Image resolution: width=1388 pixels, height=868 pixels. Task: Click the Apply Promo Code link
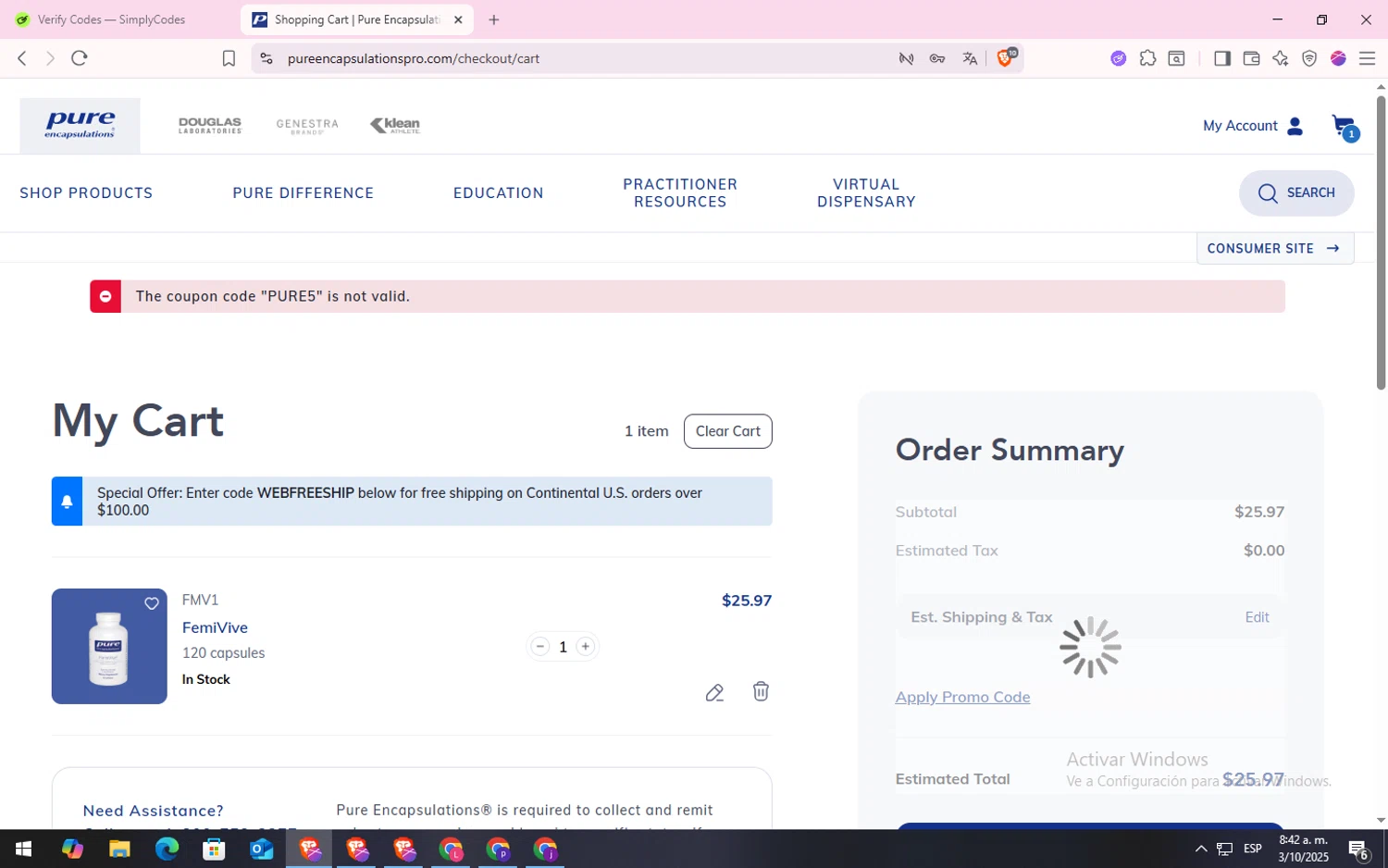tap(962, 697)
